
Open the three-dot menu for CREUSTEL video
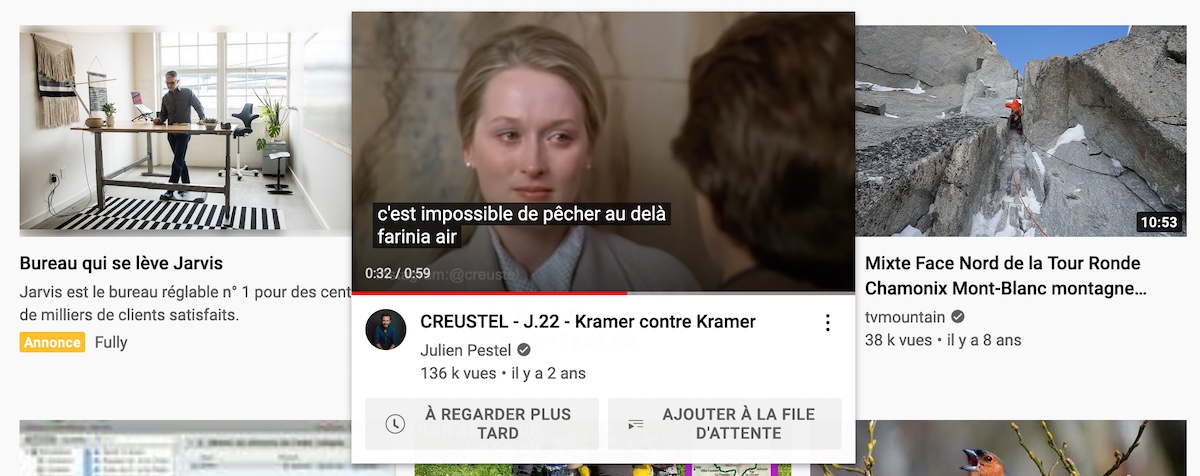(827, 323)
